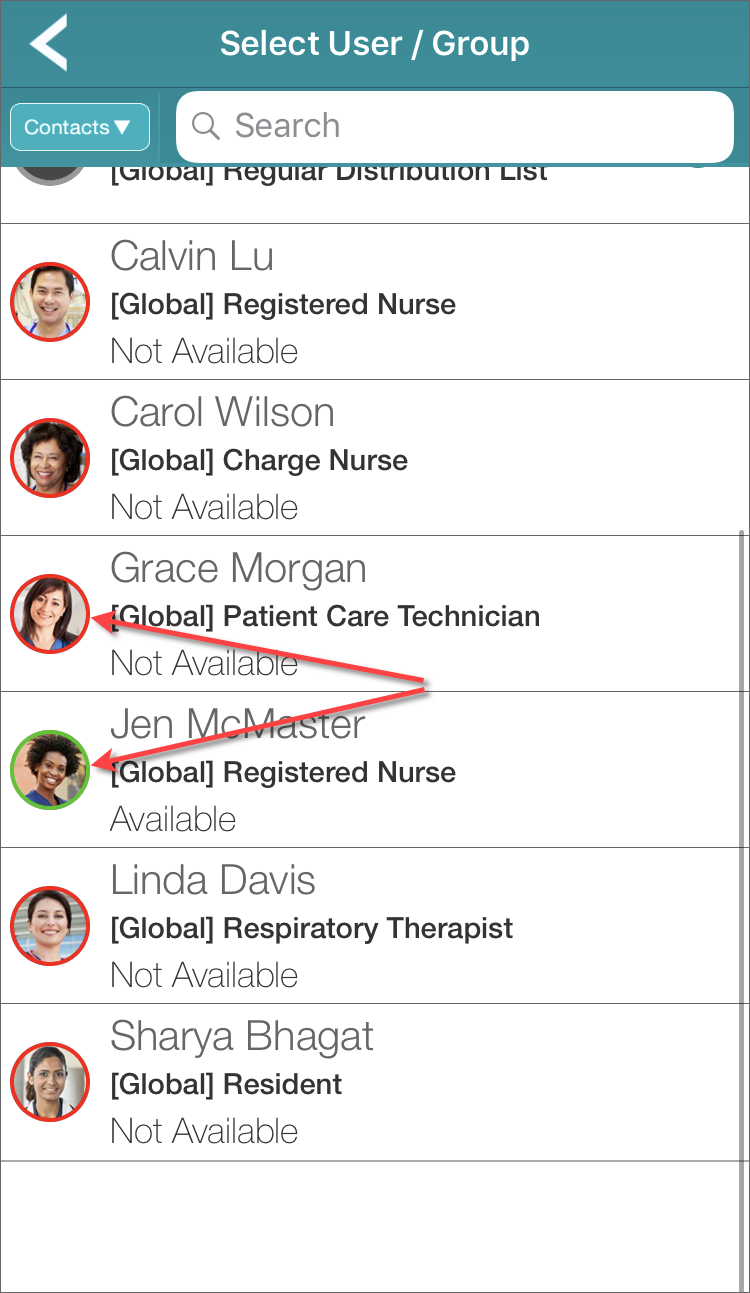Viewport: 750px width, 1293px height.
Task: Select Grace Morgan's profile photo
Action: pos(50,614)
